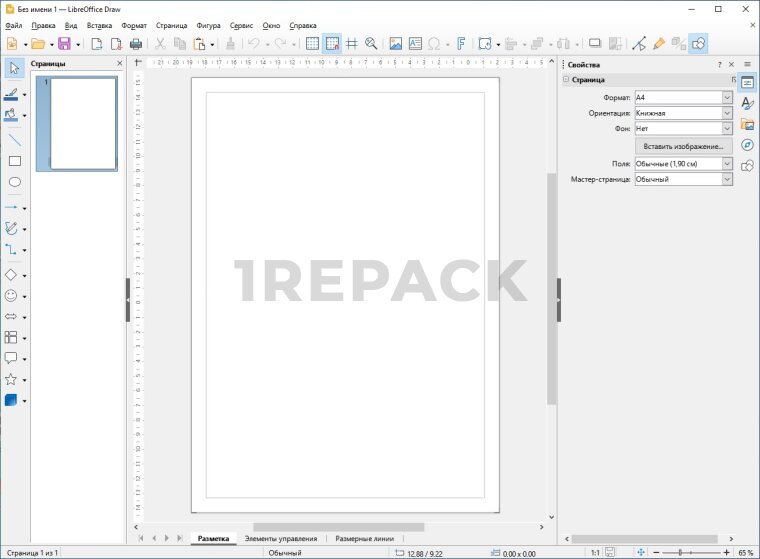Open the Gallery sidebar panel icon

coord(747,125)
